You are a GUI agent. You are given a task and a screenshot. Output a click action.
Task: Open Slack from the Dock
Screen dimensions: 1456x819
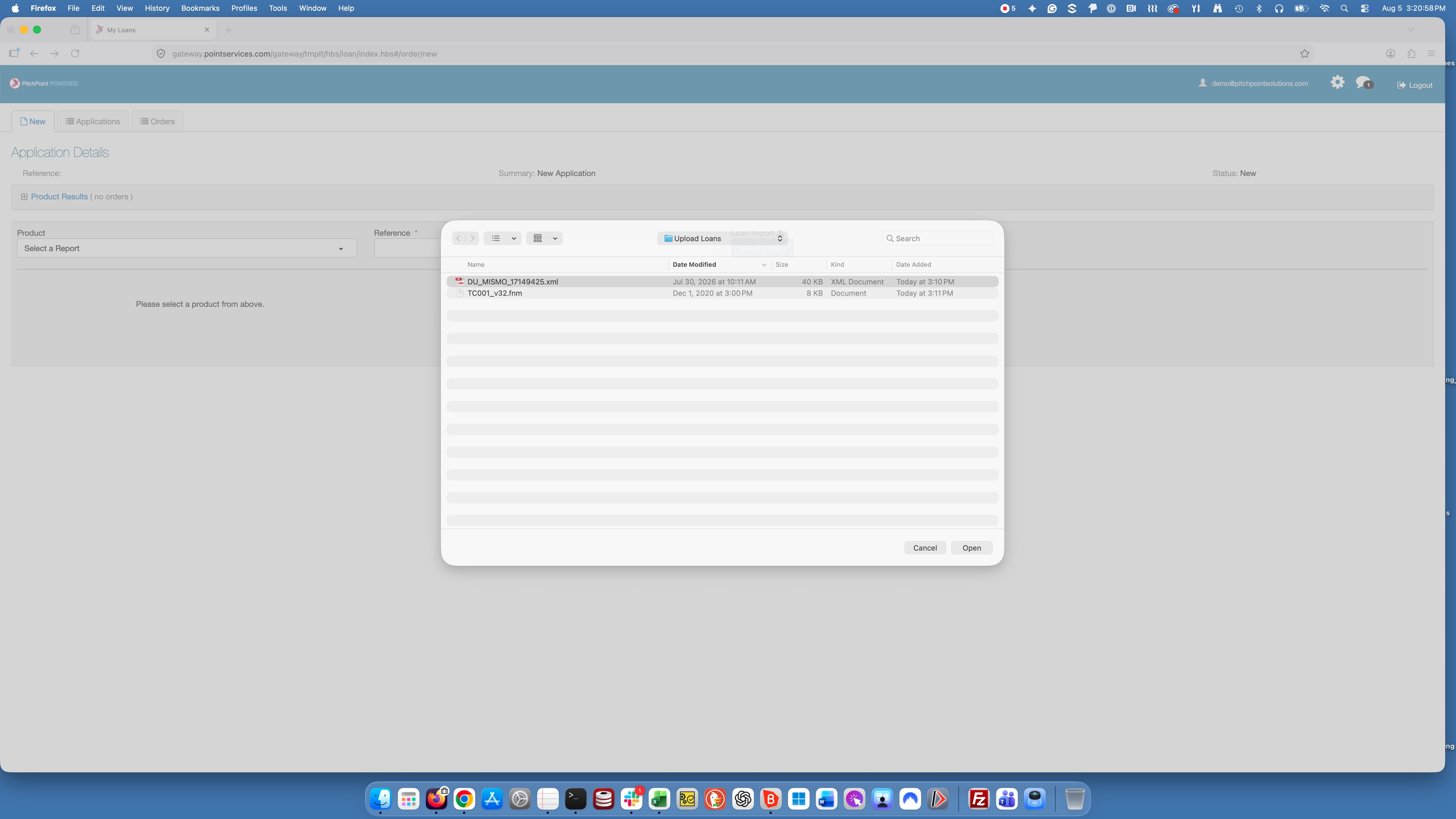[x=631, y=799]
